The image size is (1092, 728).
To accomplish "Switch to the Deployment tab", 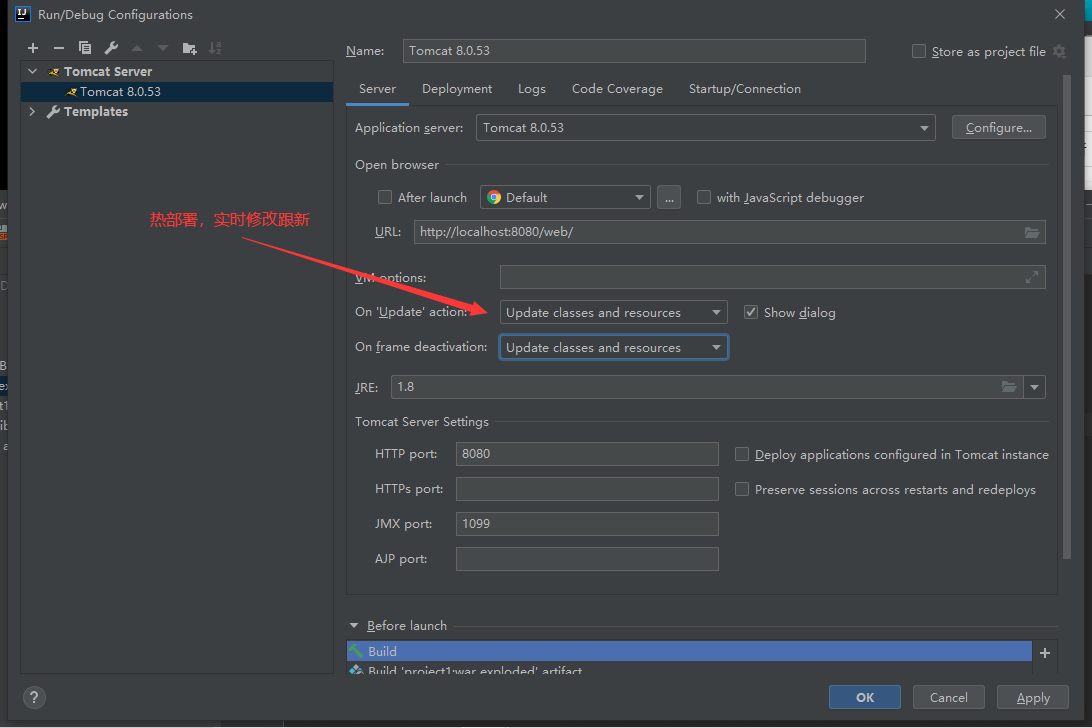I will pos(457,89).
